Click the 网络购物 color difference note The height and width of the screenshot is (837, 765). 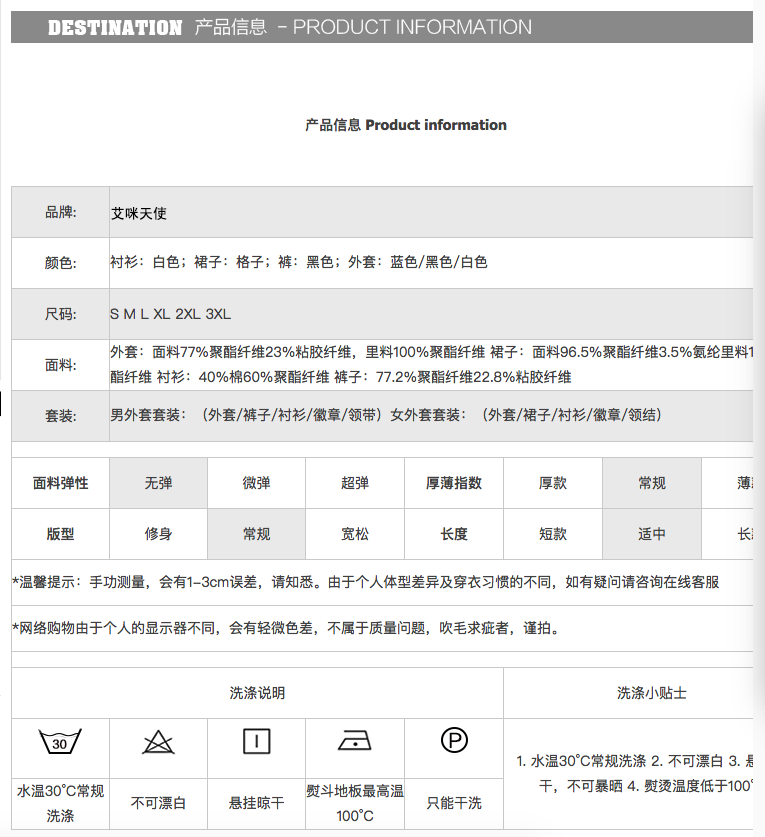click(287, 628)
